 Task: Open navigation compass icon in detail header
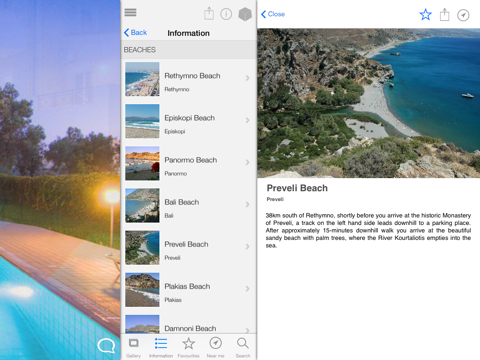463,15
